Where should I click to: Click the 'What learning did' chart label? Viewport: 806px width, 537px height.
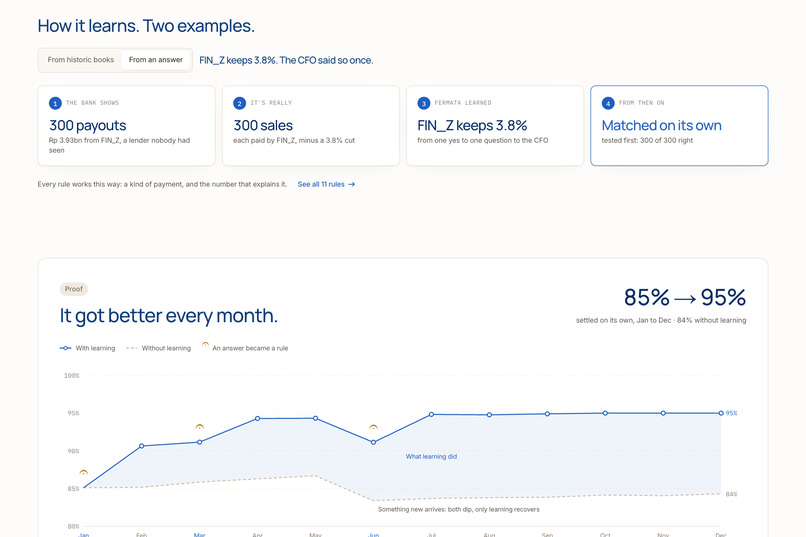click(x=431, y=457)
